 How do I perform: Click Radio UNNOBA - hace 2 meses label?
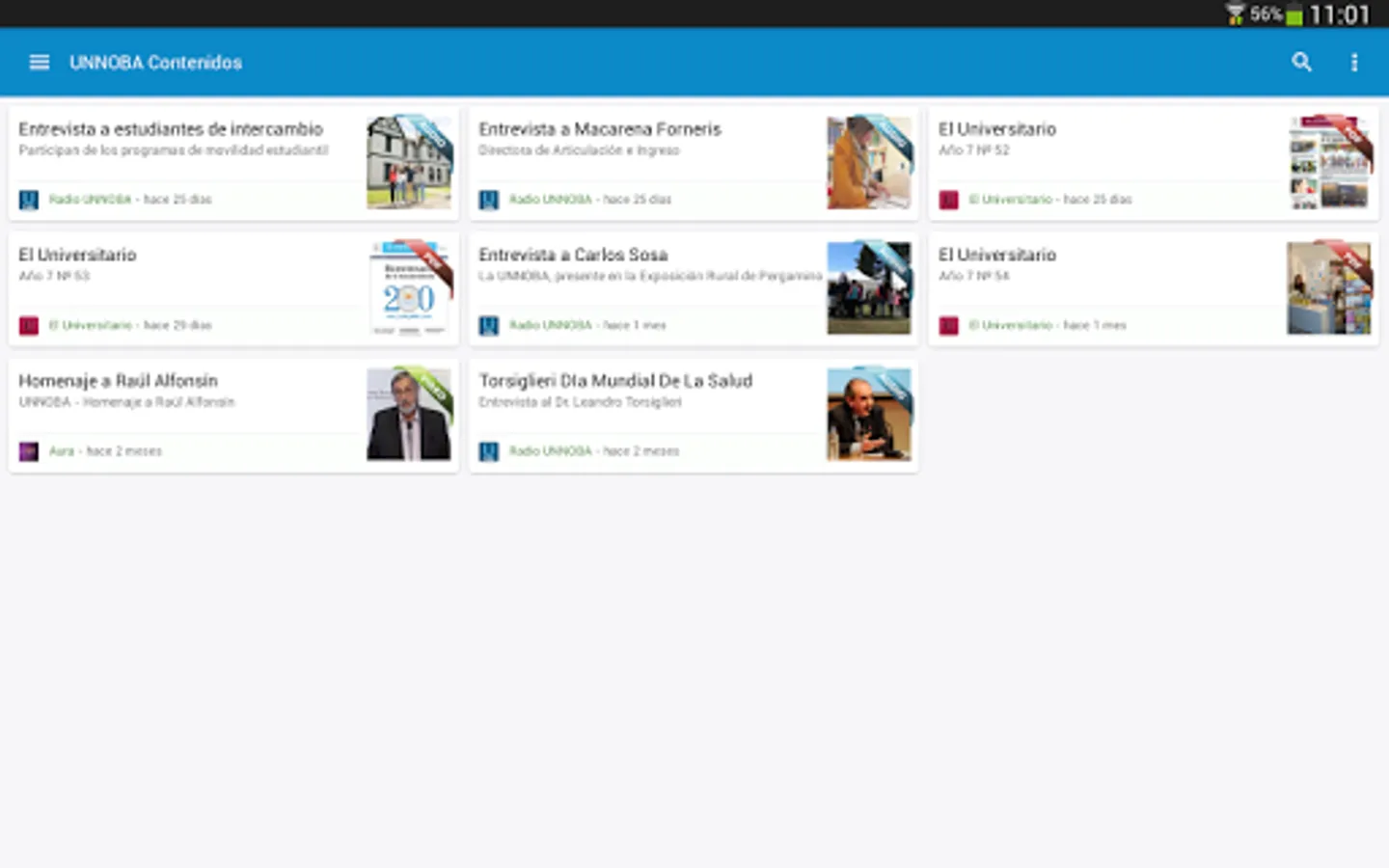594,451
